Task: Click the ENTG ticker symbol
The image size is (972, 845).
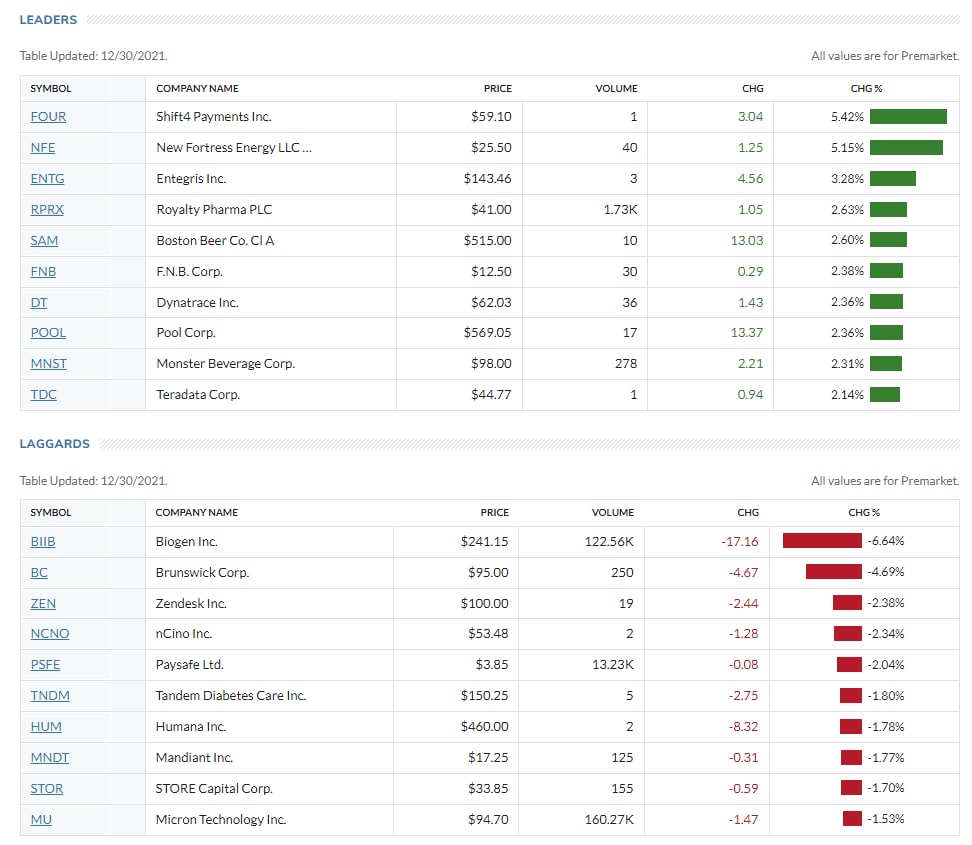Action: click(47, 179)
